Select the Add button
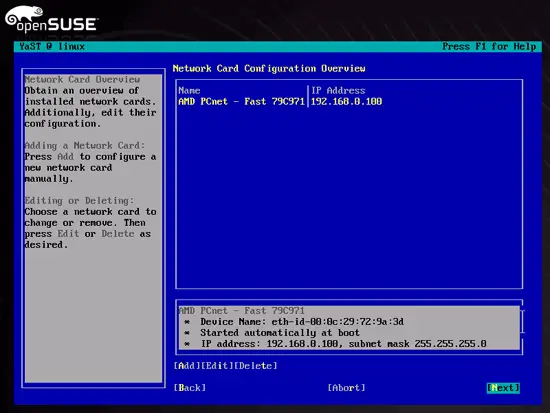 pos(187,366)
